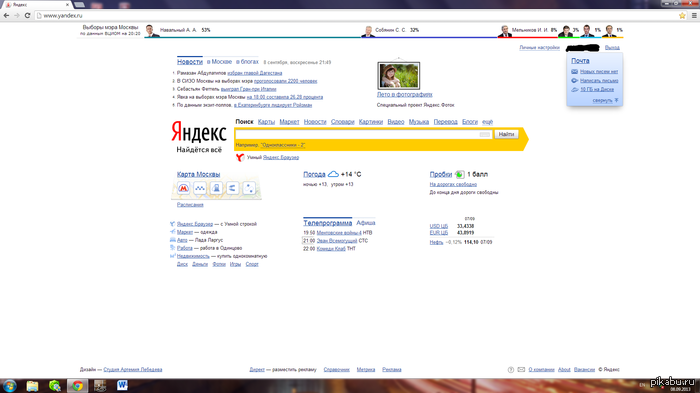Click the green traffic light icon by Пробки

click(459, 175)
